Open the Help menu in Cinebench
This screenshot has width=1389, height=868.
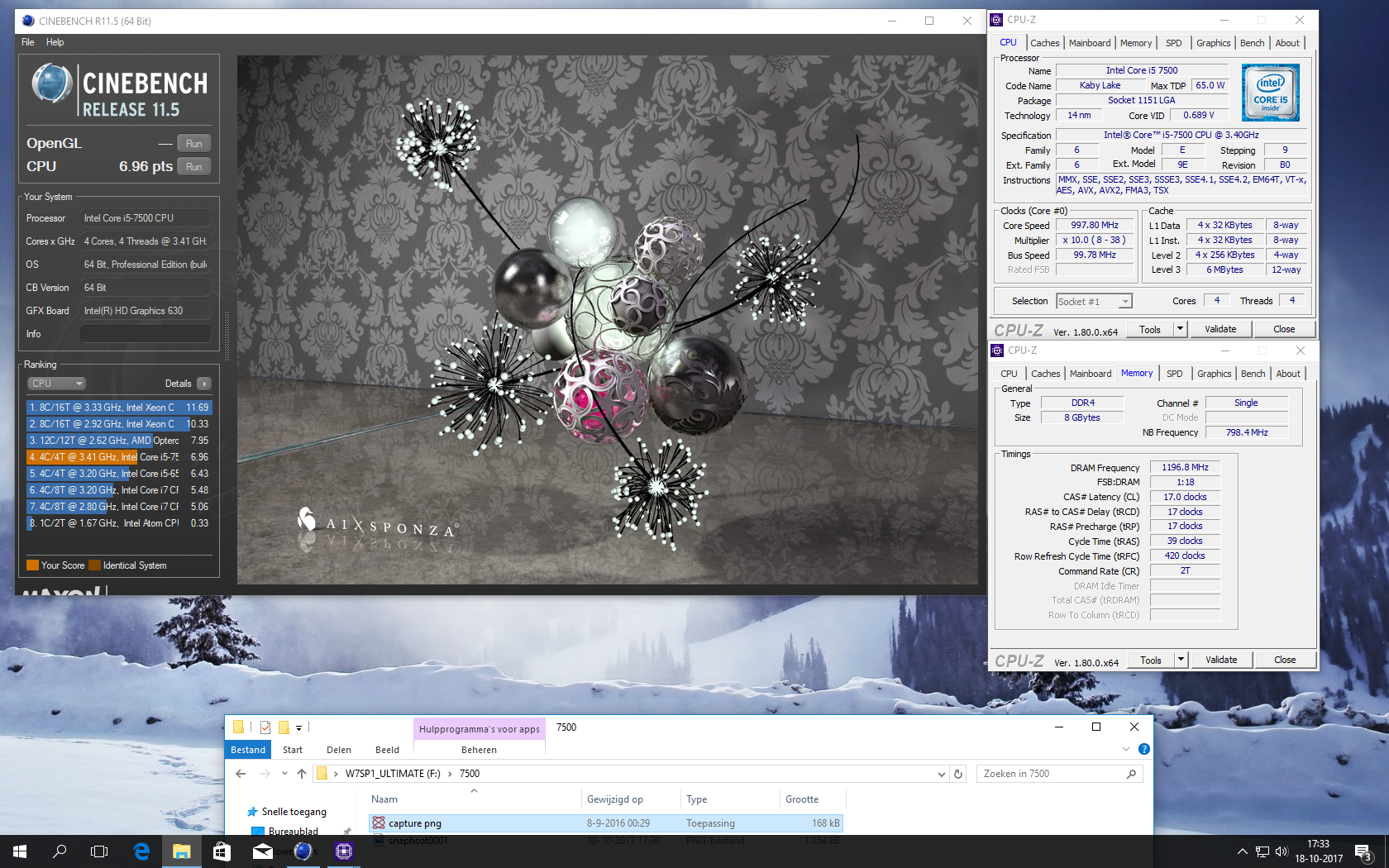[55, 42]
